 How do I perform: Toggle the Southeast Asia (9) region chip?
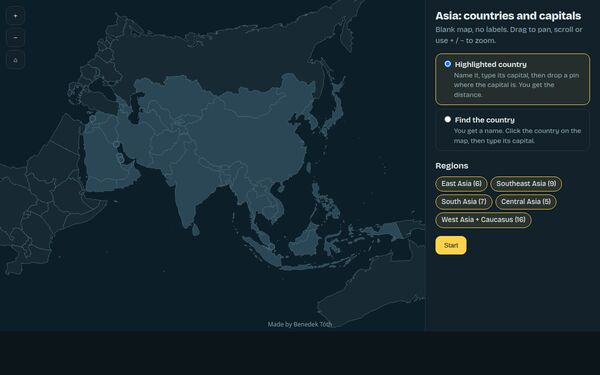click(526, 184)
